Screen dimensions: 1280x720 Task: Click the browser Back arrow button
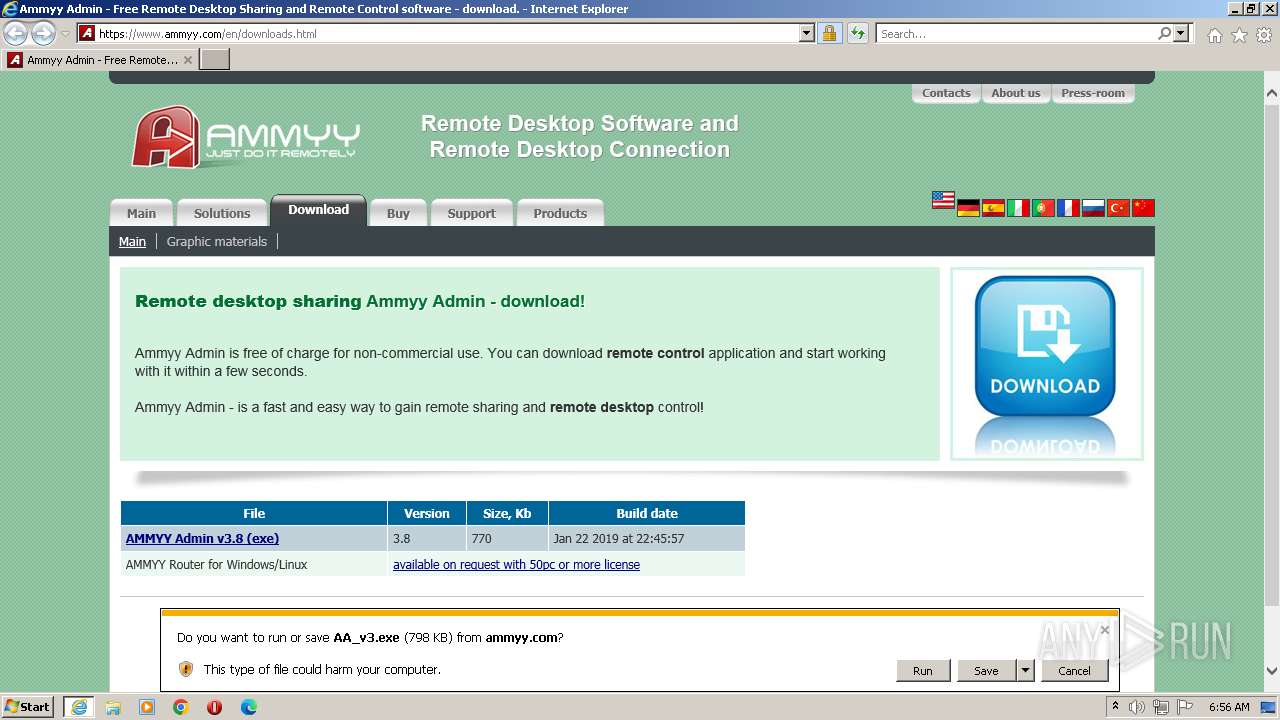(x=16, y=33)
